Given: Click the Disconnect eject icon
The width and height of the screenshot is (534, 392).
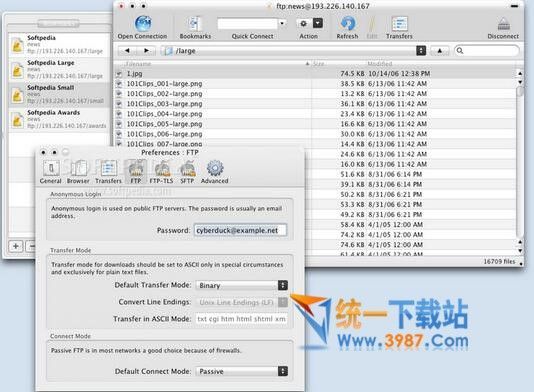Looking at the screenshot, I should pos(503,25).
